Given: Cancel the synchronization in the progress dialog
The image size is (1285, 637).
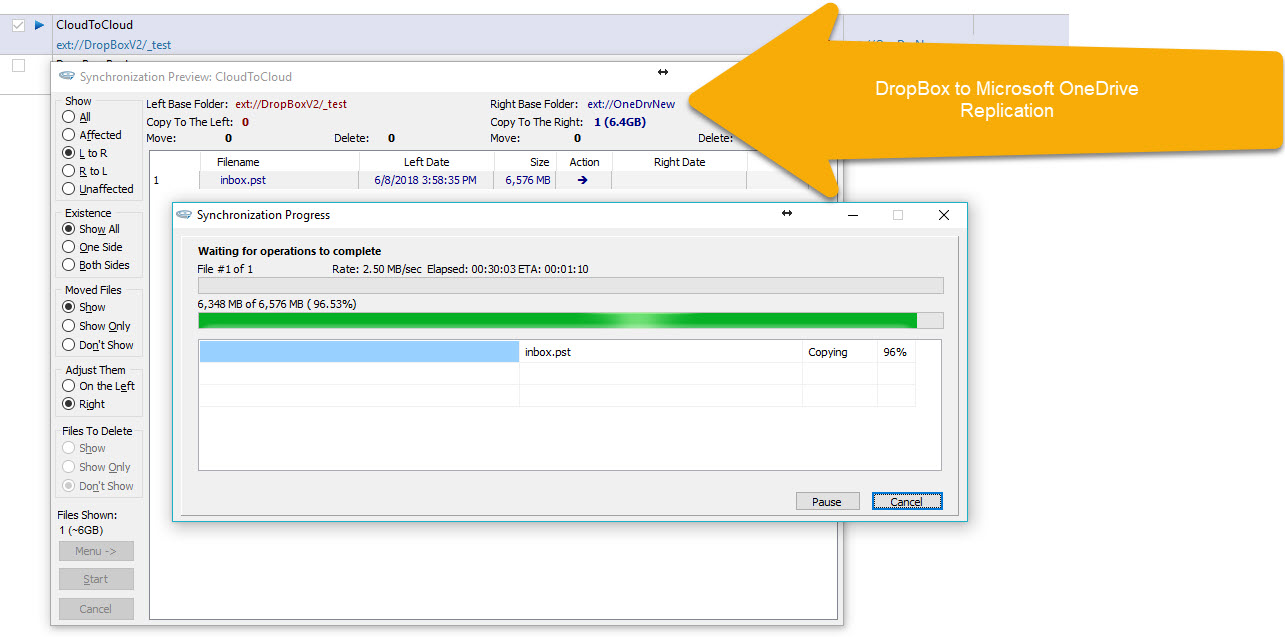Looking at the screenshot, I should pyautogui.click(x=907, y=501).
